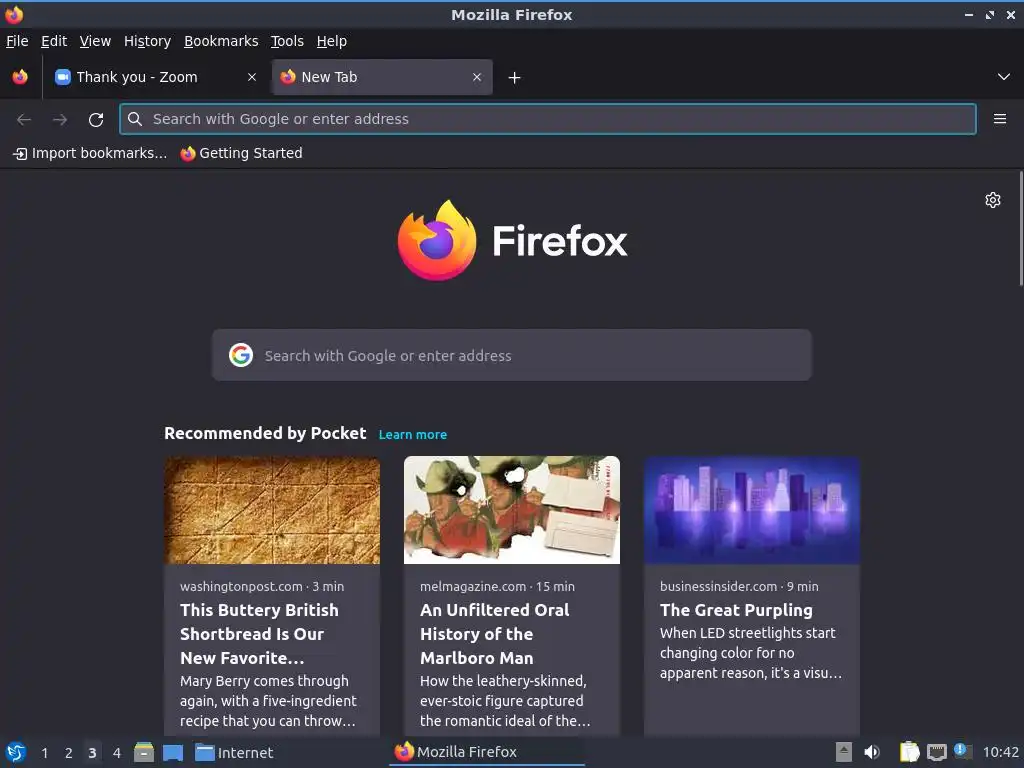Click the blue show-desktop taskbar icon

pos(173,752)
